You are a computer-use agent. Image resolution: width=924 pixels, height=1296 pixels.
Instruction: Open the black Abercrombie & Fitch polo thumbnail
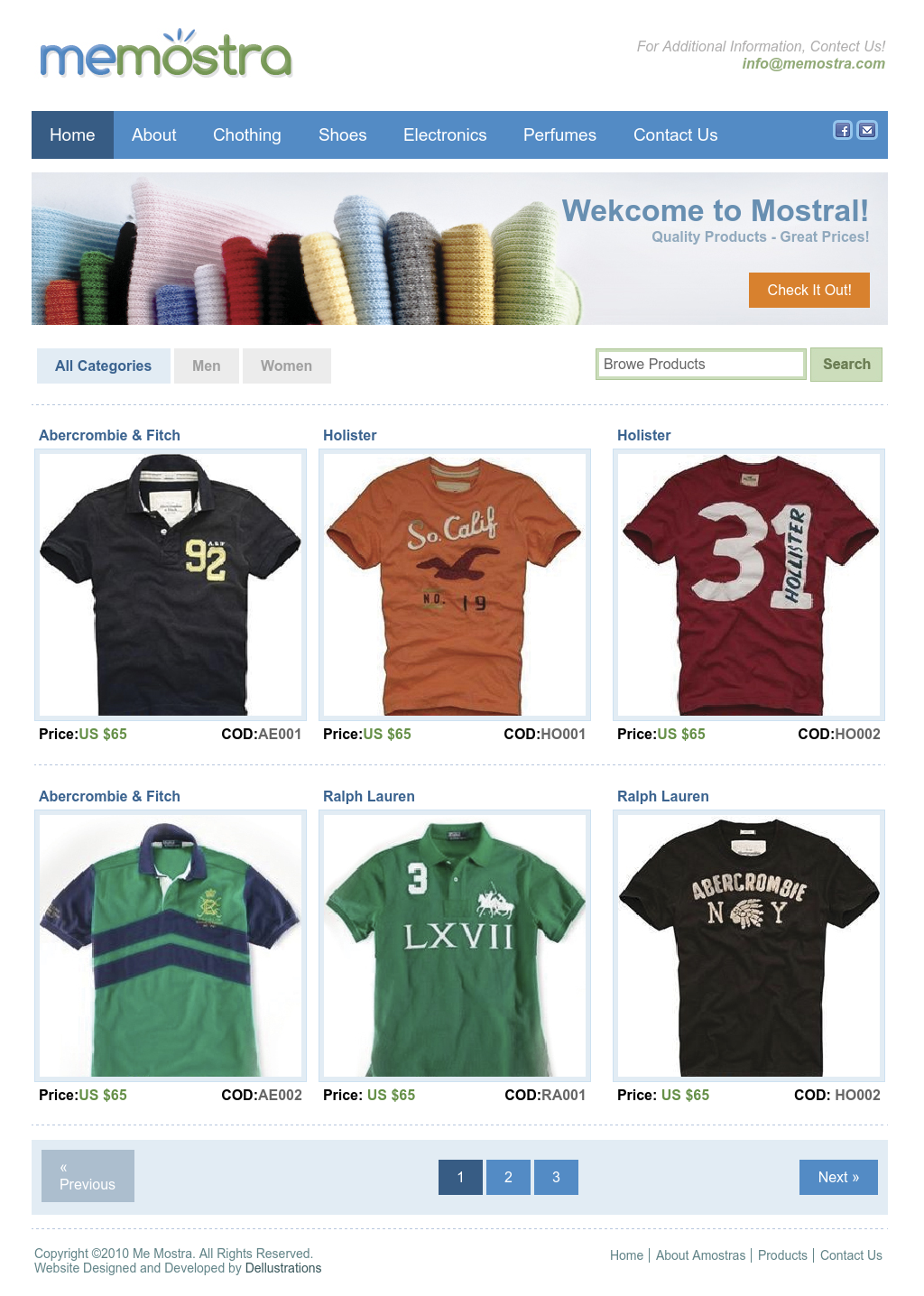[x=171, y=585]
